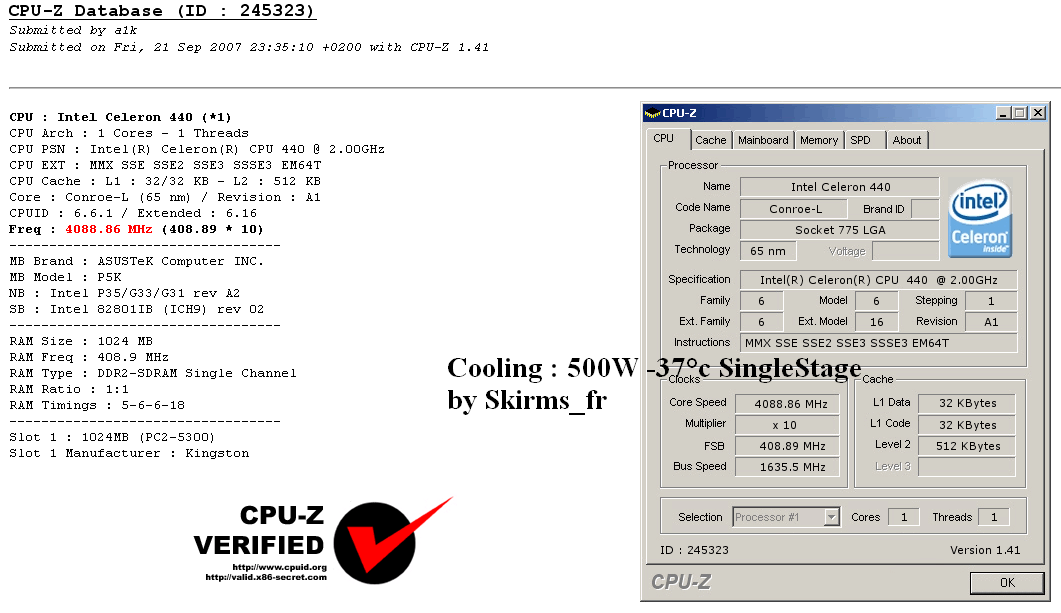Click the Cores count field
The height and width of the screenshot is (613, 1061).
pyautogui.click(x=903, y=517)
